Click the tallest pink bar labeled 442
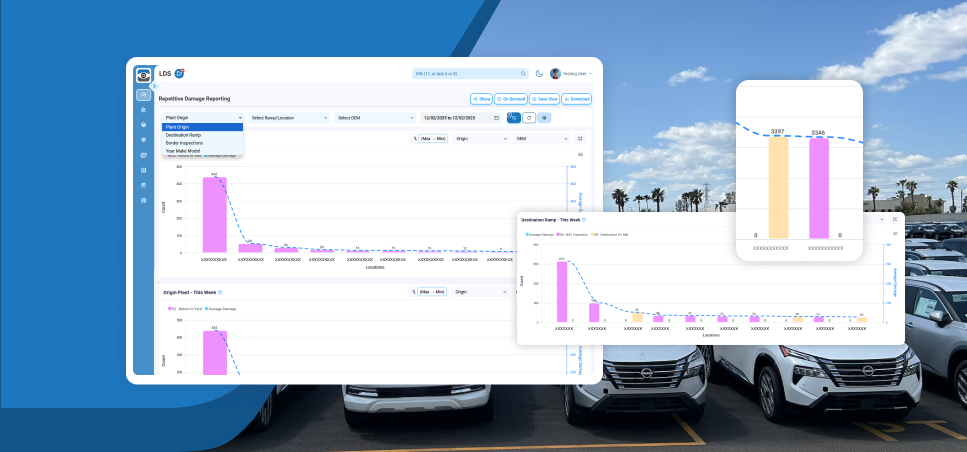This screenshot has height=452, width=967. pyautogui.click(x=214, y=214)
